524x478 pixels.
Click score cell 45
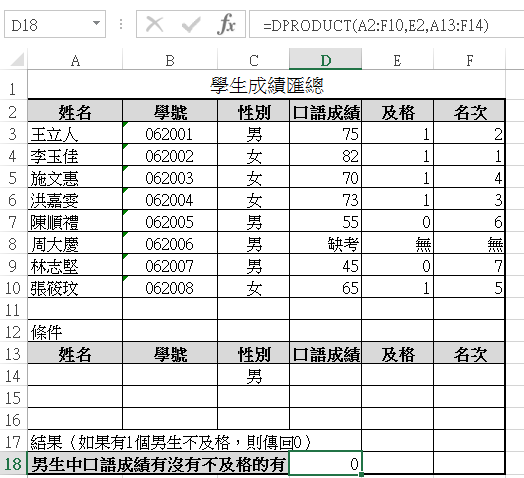[x=325, y=266]
